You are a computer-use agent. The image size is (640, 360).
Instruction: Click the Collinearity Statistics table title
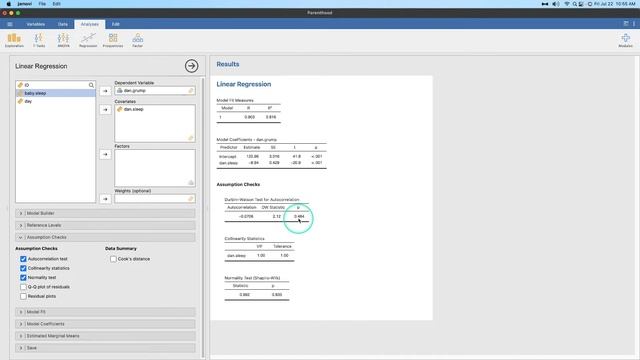(244, 238)
